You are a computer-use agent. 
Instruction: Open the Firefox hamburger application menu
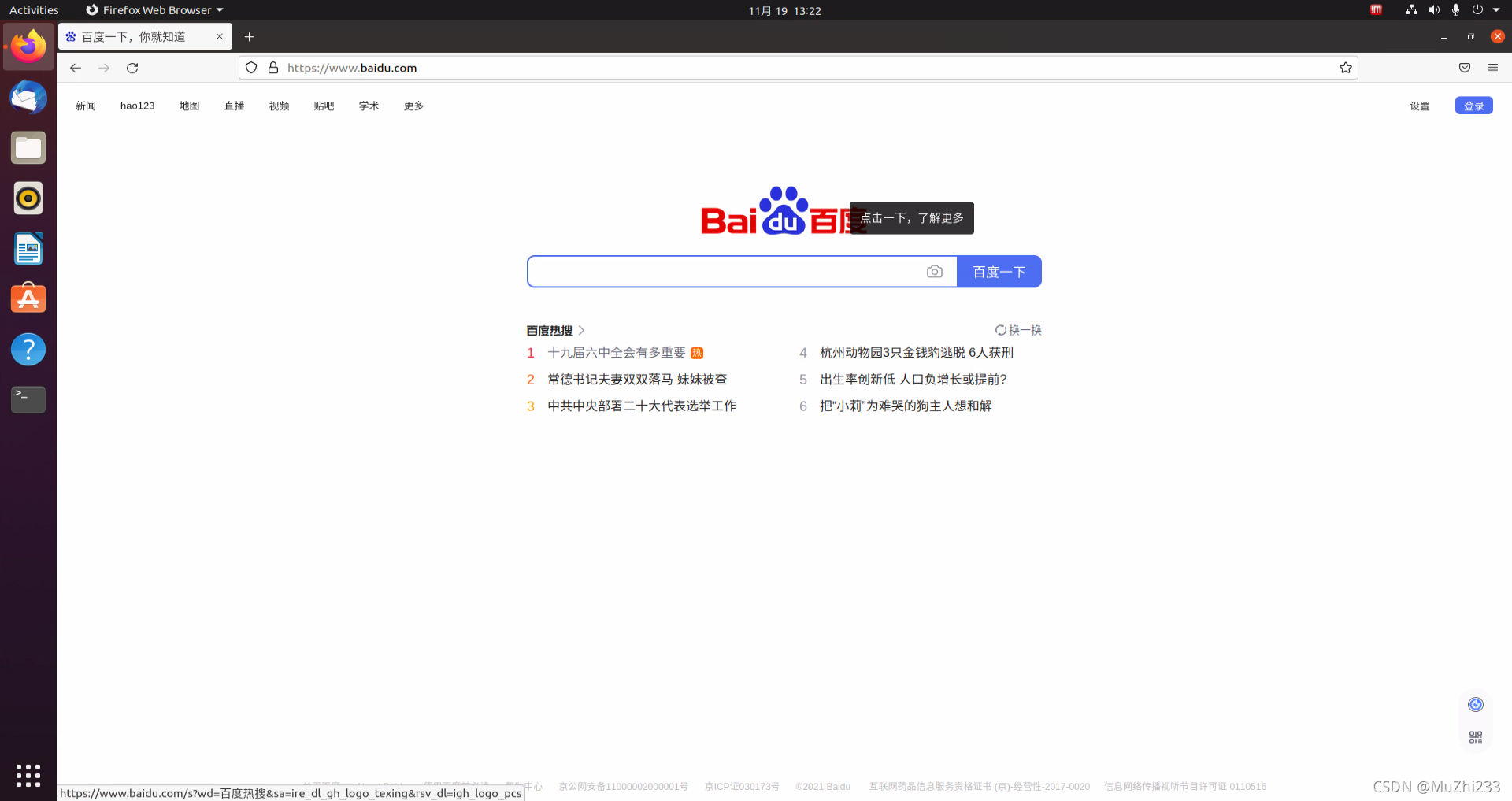1493,68
